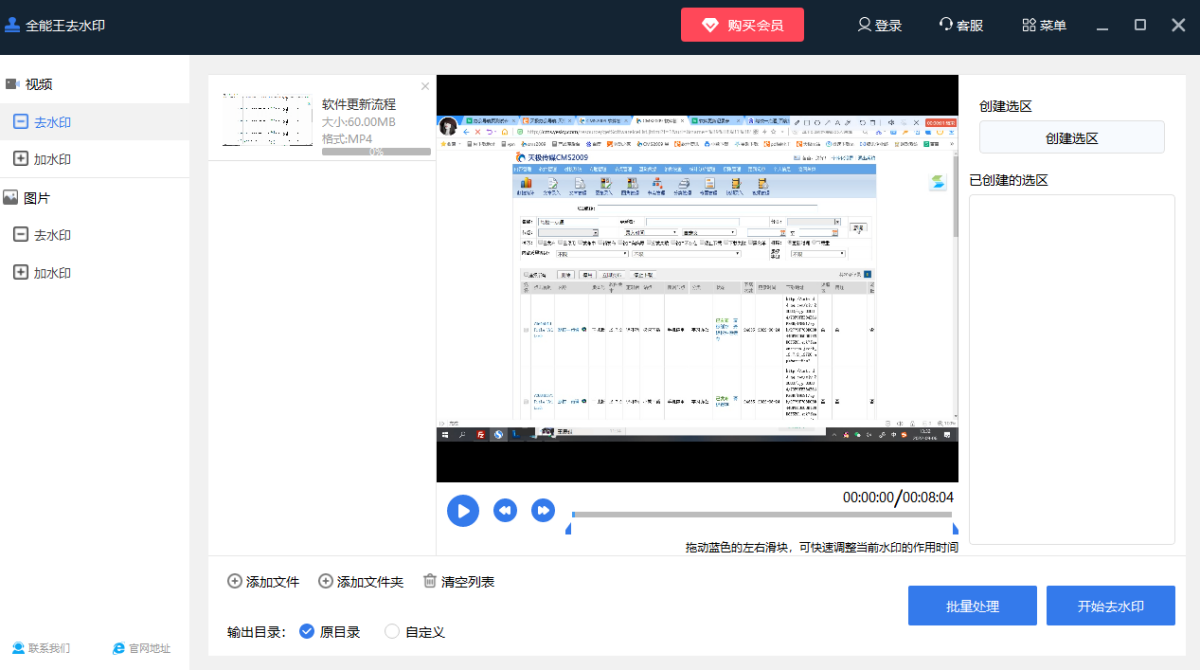Click the 创建选区 button
The image size is (1200, 670).
pos(1071,138)
